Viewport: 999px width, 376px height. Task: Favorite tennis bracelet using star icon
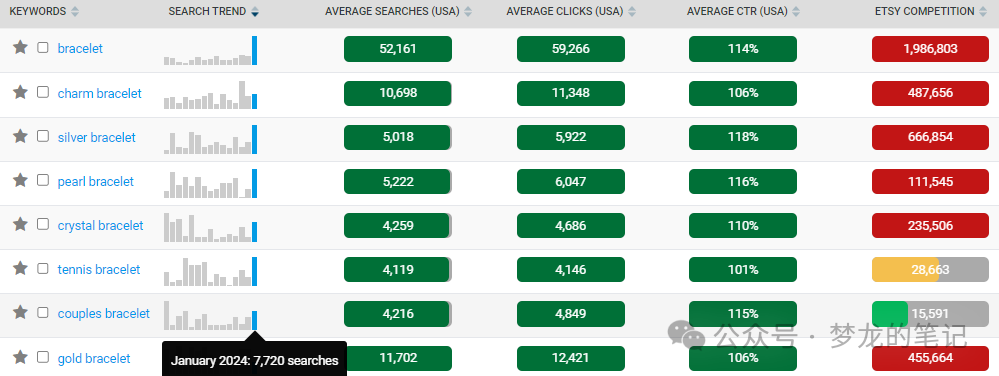(20, 268)
